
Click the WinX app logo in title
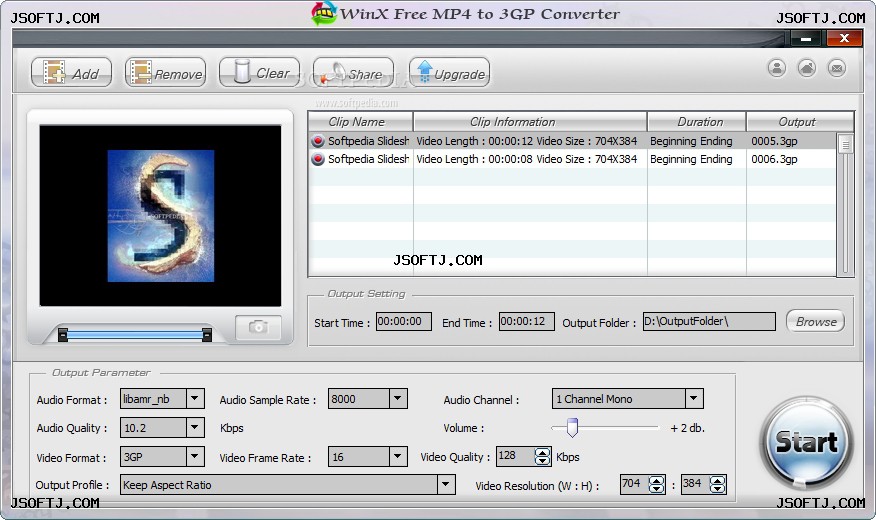[324, 13]
